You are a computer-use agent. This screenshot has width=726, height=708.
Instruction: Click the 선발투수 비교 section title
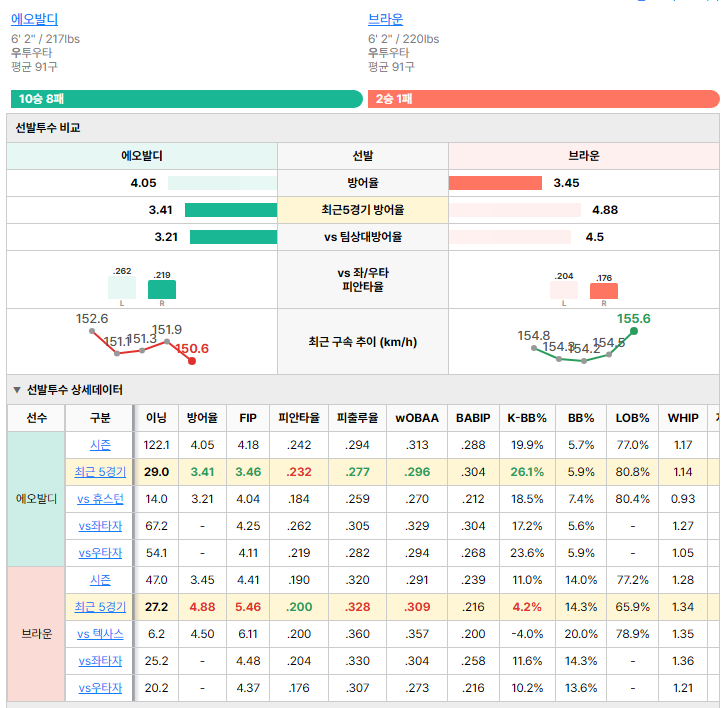(48, 128)
